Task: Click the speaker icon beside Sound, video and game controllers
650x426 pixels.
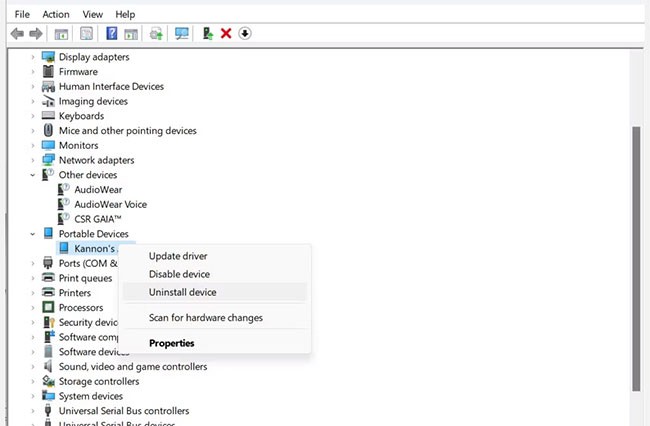Action: [x=48, y=366]
